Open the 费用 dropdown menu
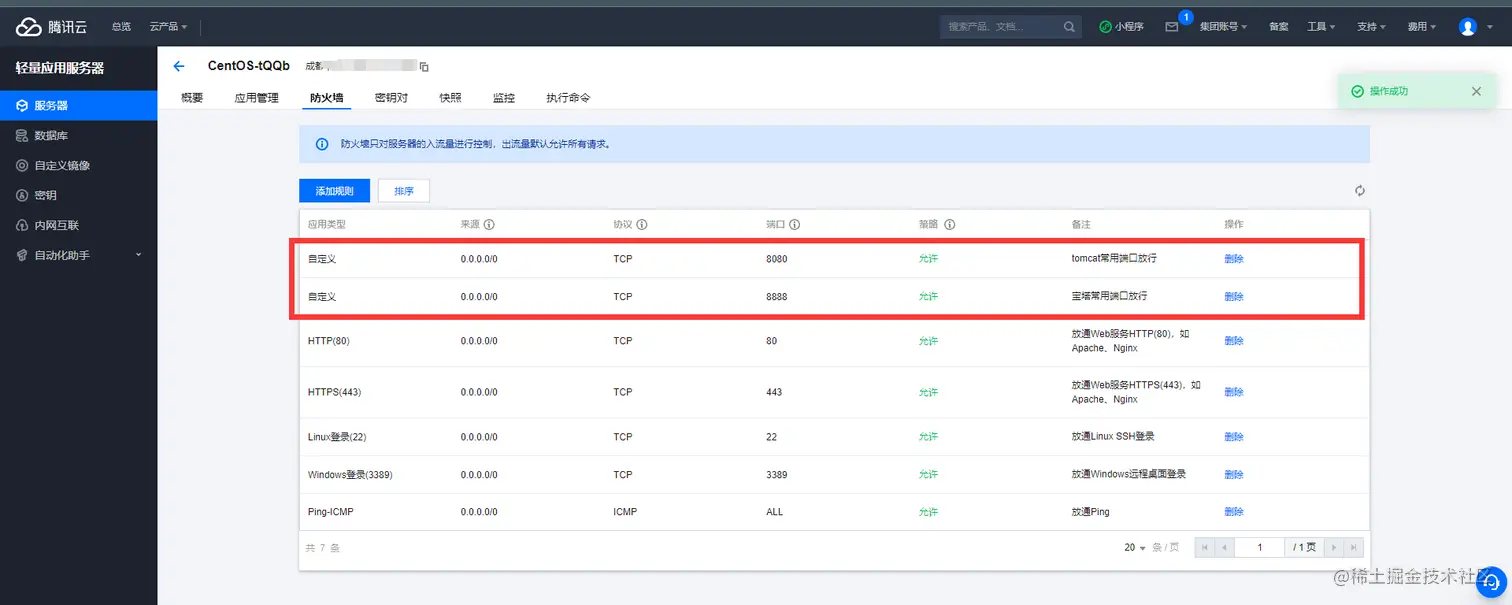 [1421, 27]
